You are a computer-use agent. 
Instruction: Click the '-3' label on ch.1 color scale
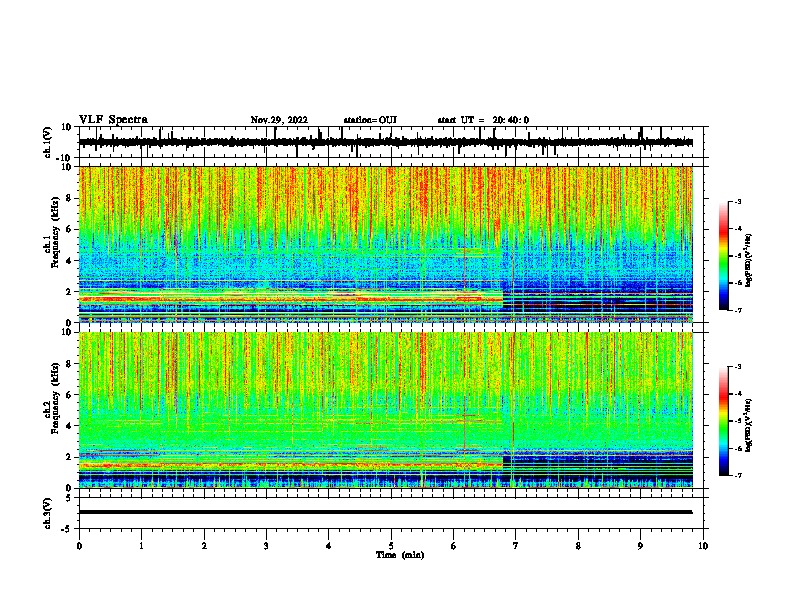click(737, 202)
